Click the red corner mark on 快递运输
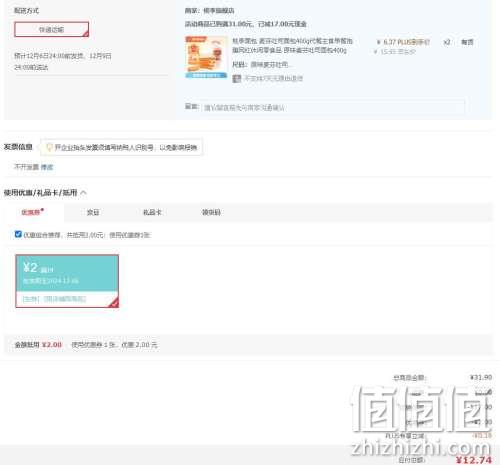Image resolution: width=500 pixels, height=465 pixels. click(86, 33)
